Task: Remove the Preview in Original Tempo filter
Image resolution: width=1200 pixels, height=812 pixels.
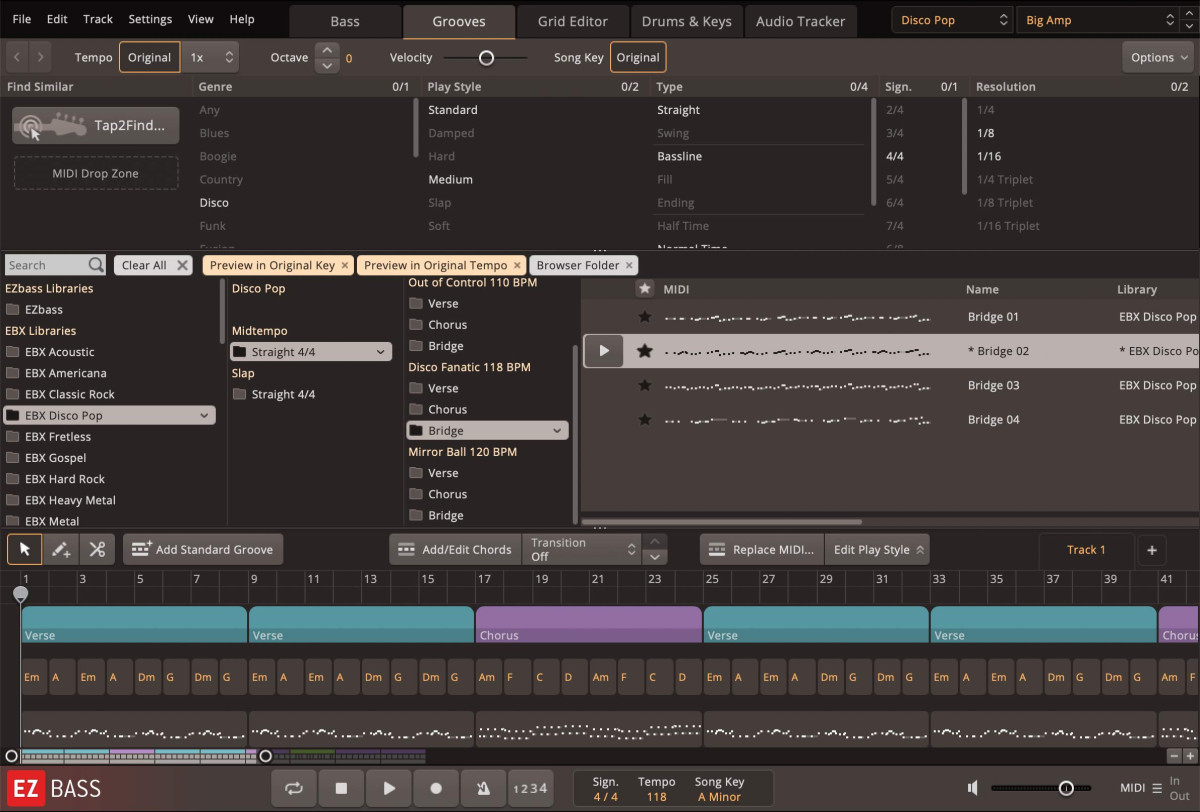Action: 517,265
